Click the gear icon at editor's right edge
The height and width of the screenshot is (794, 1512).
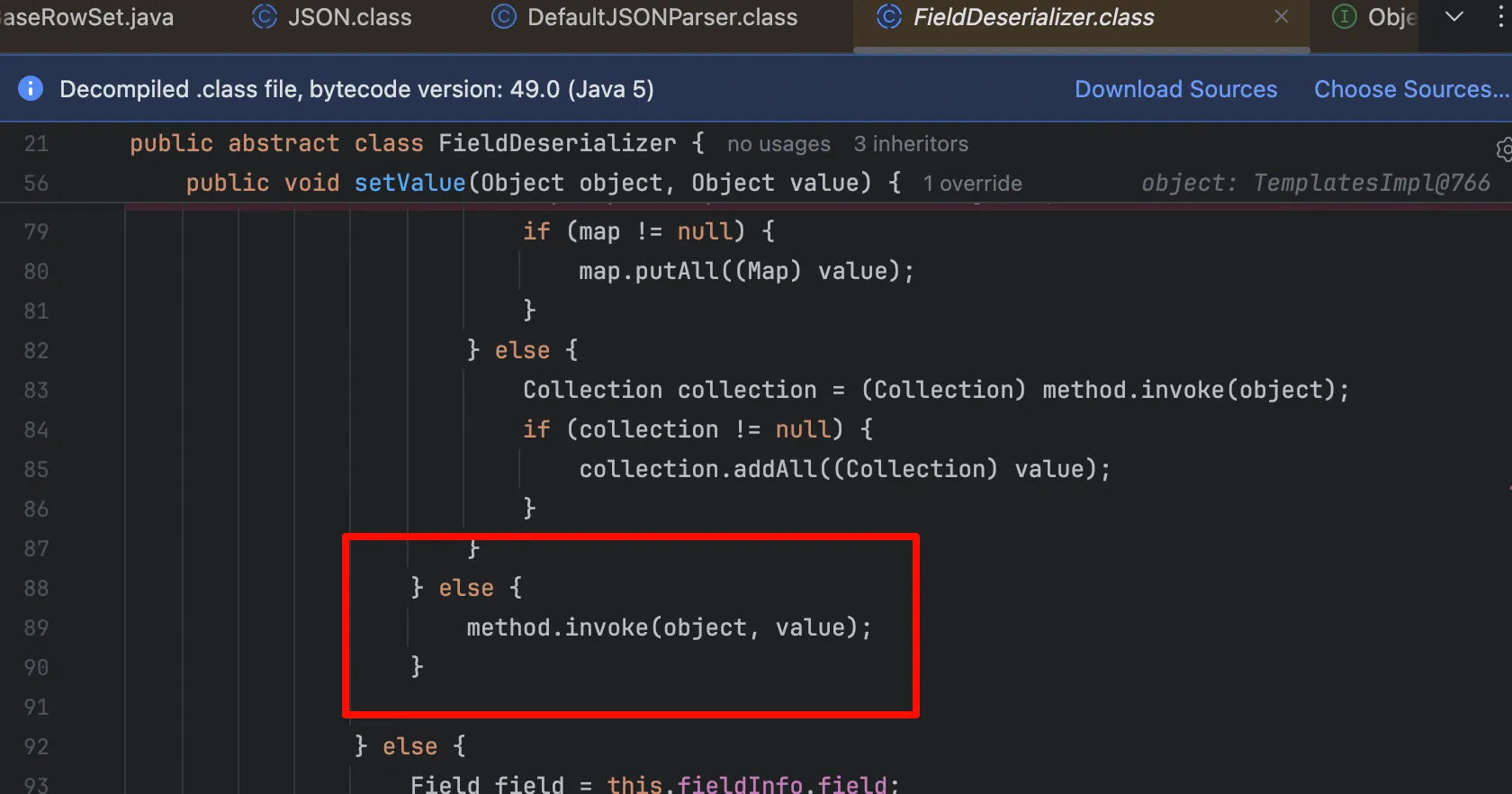coord(1503,149)
